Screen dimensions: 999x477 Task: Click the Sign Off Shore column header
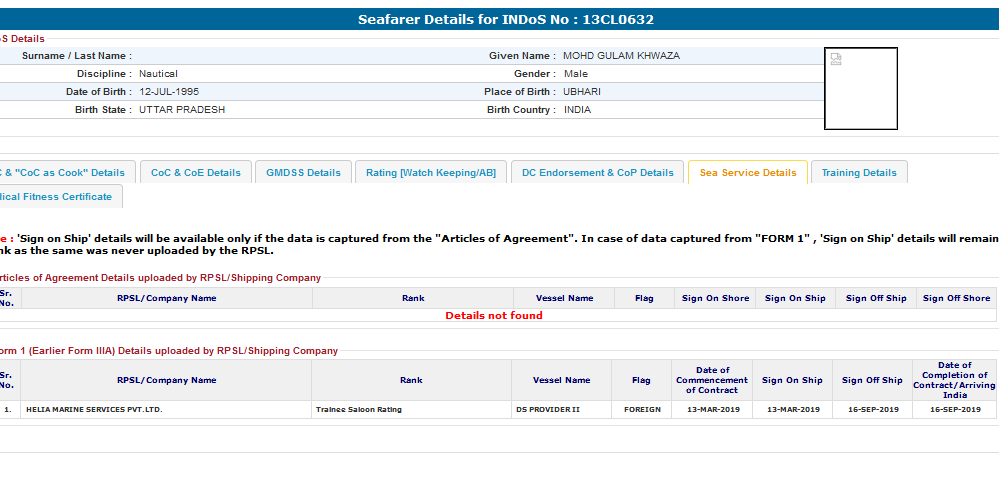coord(956,298)
